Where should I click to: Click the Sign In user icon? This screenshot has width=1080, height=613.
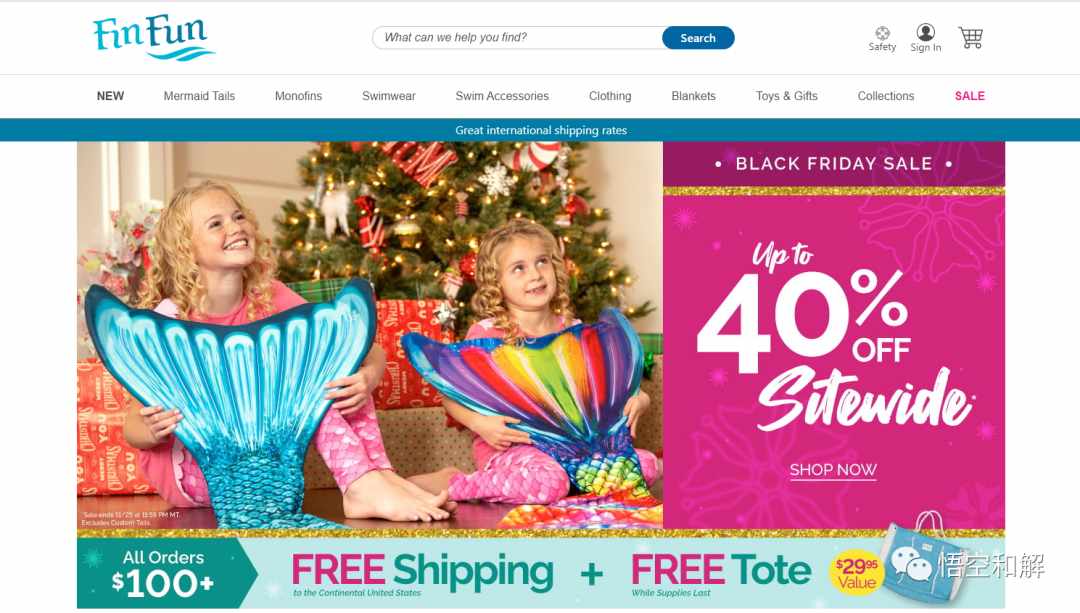[x=925, y=32]
